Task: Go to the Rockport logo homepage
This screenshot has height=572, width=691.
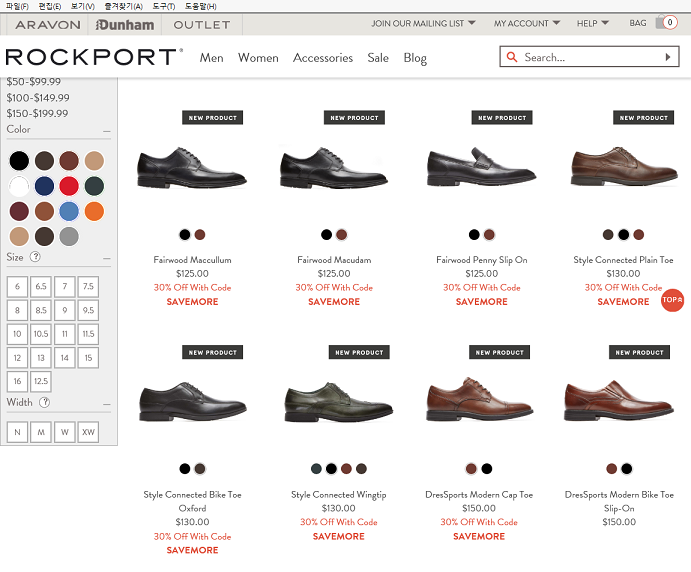Action: click(94, 57)
